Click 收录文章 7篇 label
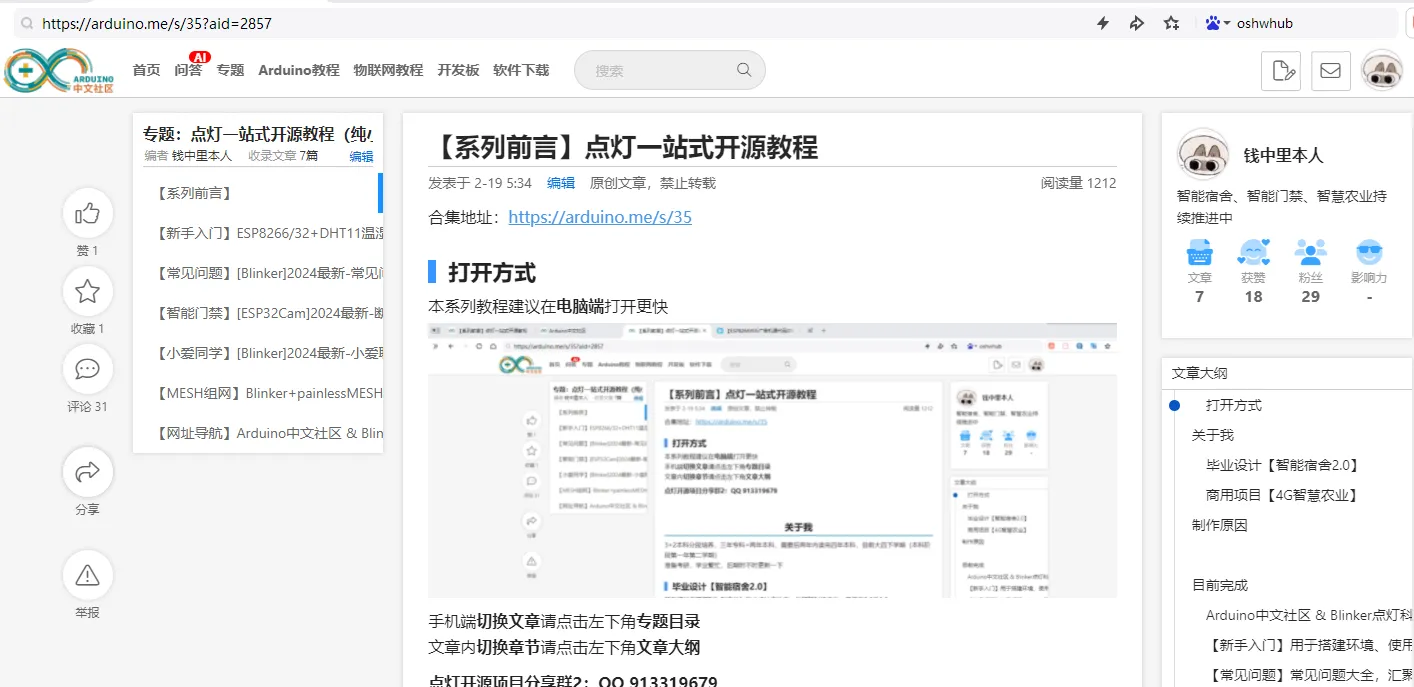Viewport: 1414px width, 687px height. tap(284, 156)
